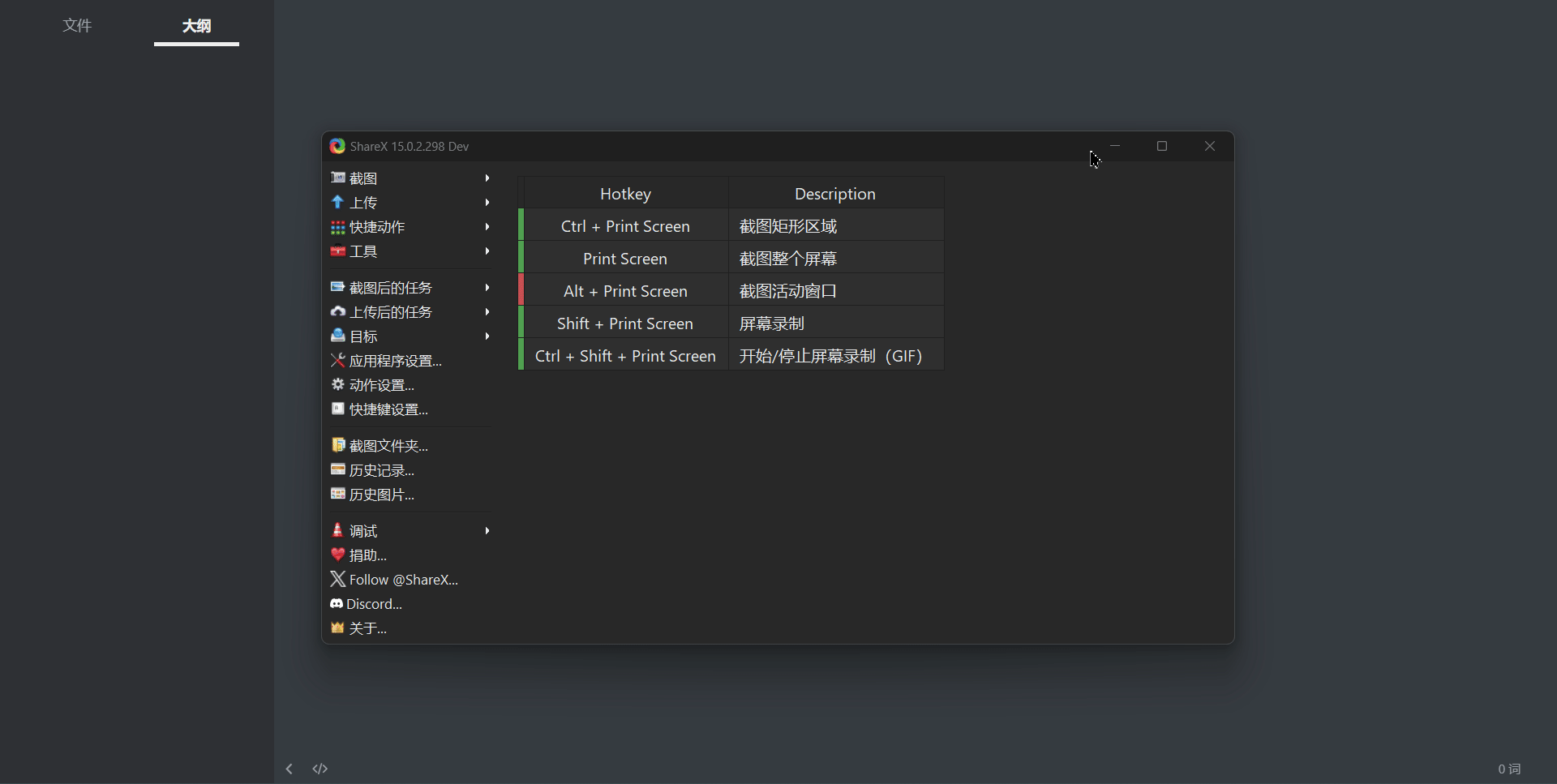
Task: Click the 截图文件夹 folder icon
Action: 338,445
